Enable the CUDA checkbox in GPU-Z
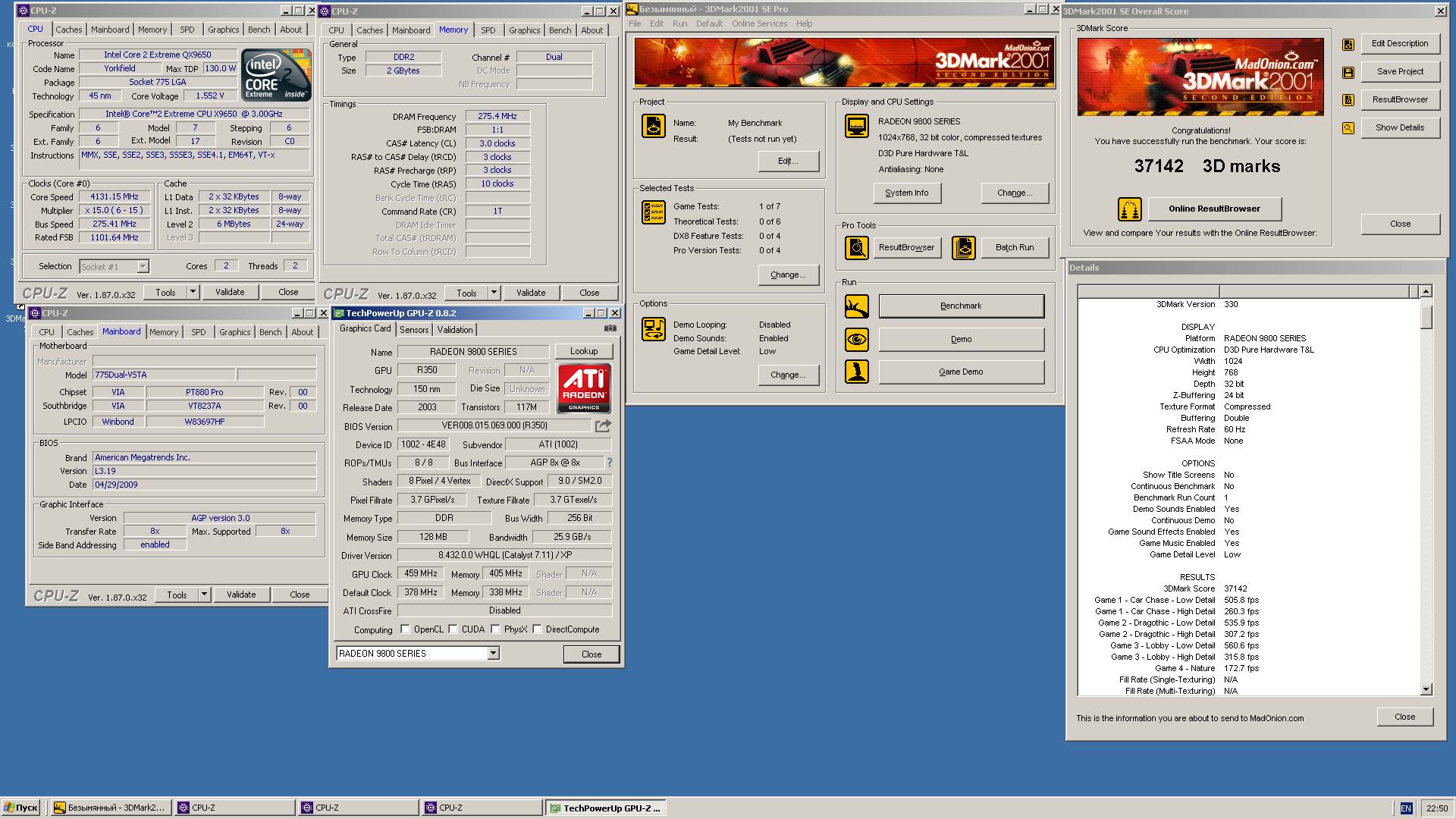This screenshot has height=819, width=1456. (x=453, y=629)
